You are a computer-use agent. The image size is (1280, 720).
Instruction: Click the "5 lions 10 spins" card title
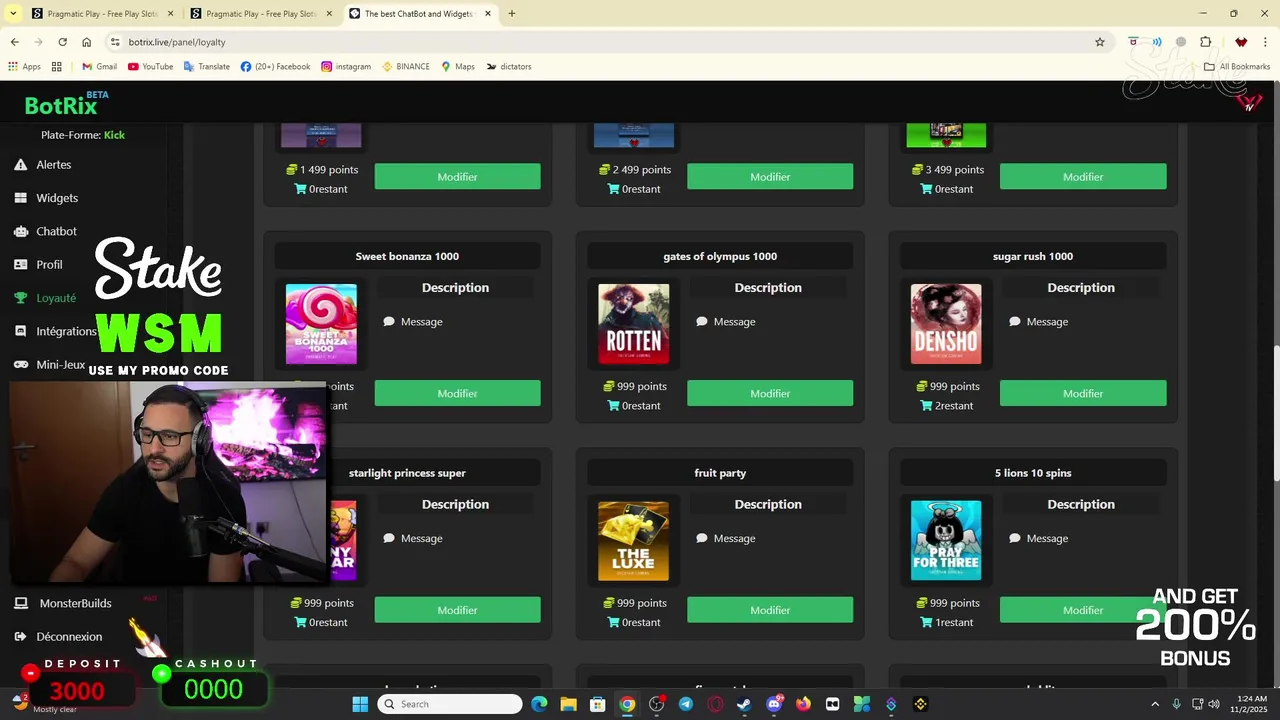[1033, 473]
